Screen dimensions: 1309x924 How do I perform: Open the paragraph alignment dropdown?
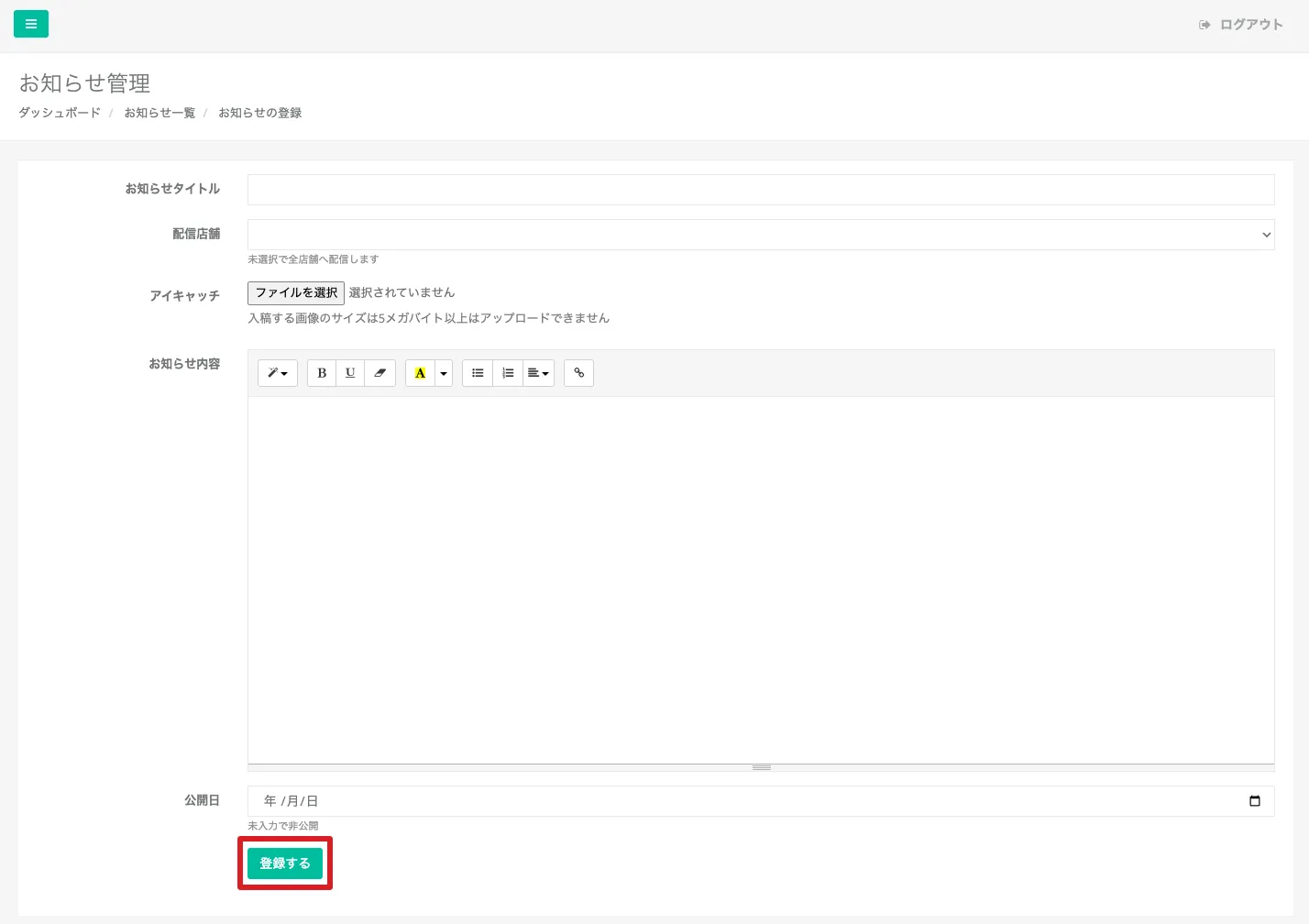click(x=538, y=373)
